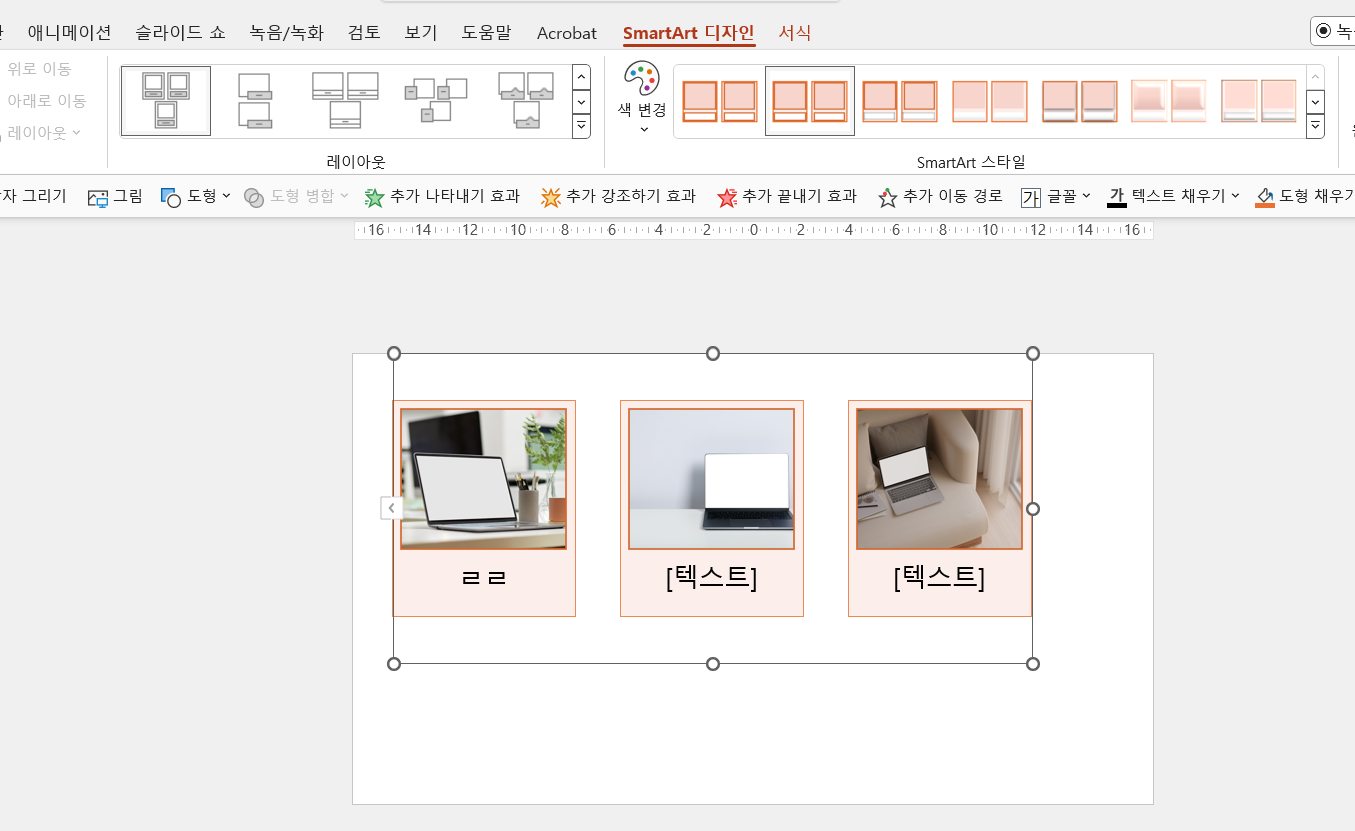Open the 텍스트 채우기 dropdown arrow
The width and height of the screenshot is (1355, 831).
[1235, 196]
